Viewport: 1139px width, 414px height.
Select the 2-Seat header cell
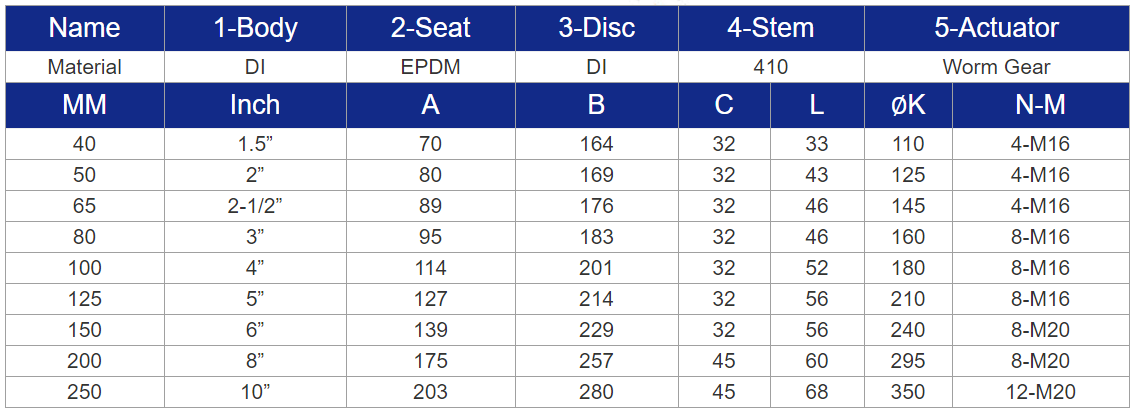click(431, 28)
